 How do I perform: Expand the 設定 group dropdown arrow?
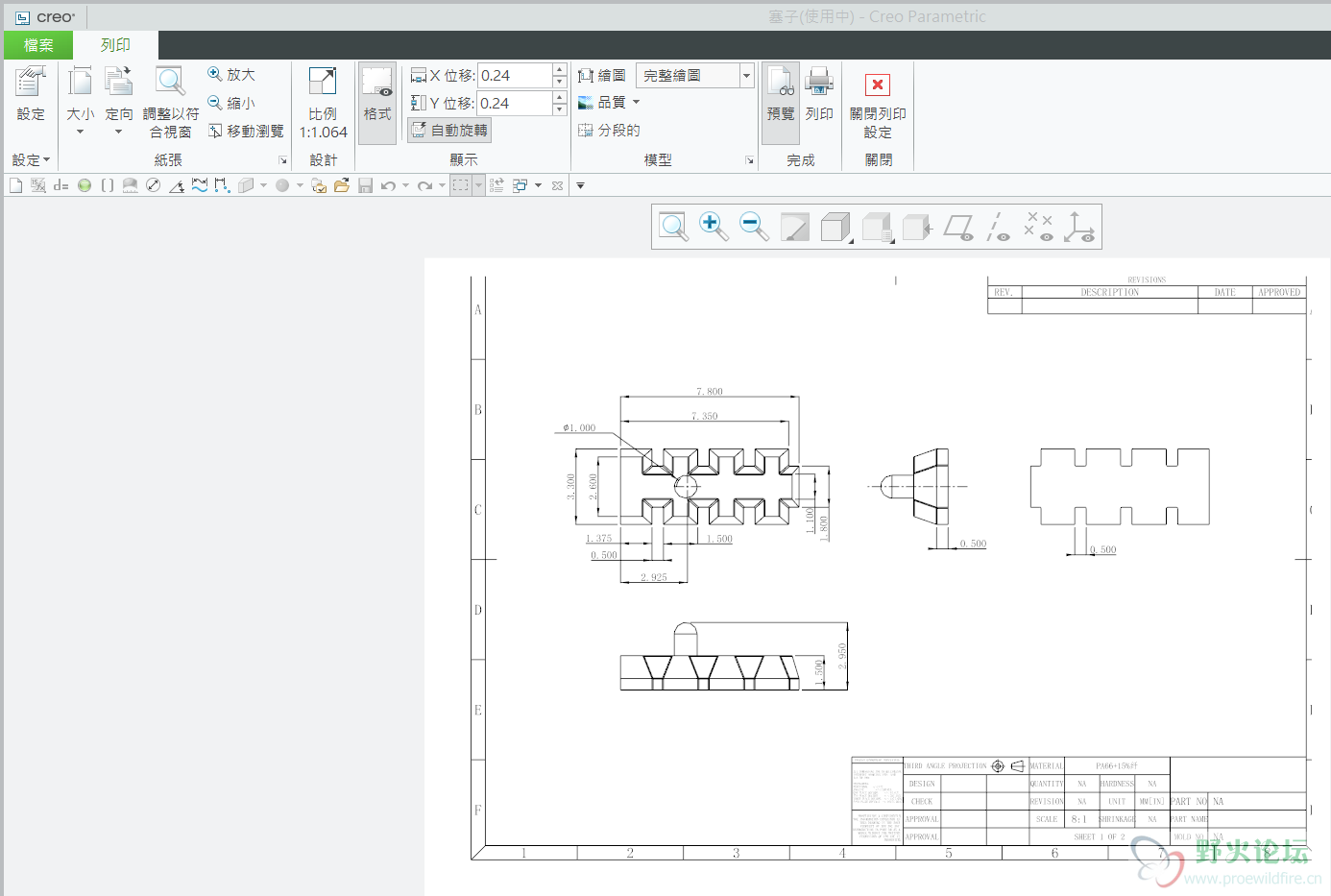[x=46, y=160]
